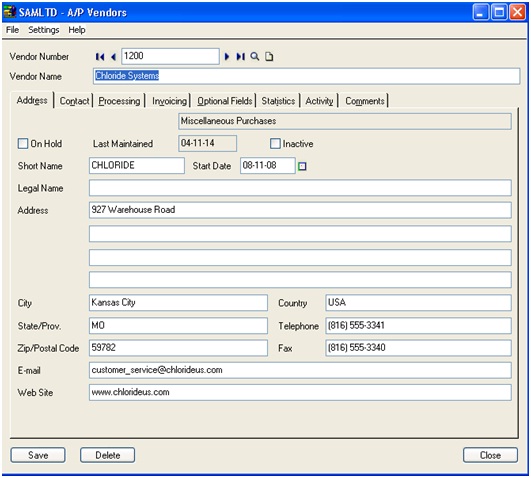This screenshot has width=531, height=478.
Task: Click the fourth address line field
Action: [300, 280]
